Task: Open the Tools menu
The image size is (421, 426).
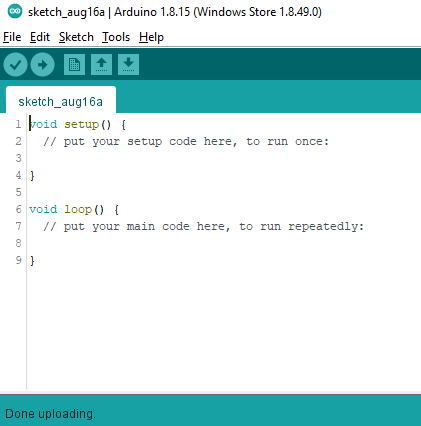Action: tap(116, 37)
